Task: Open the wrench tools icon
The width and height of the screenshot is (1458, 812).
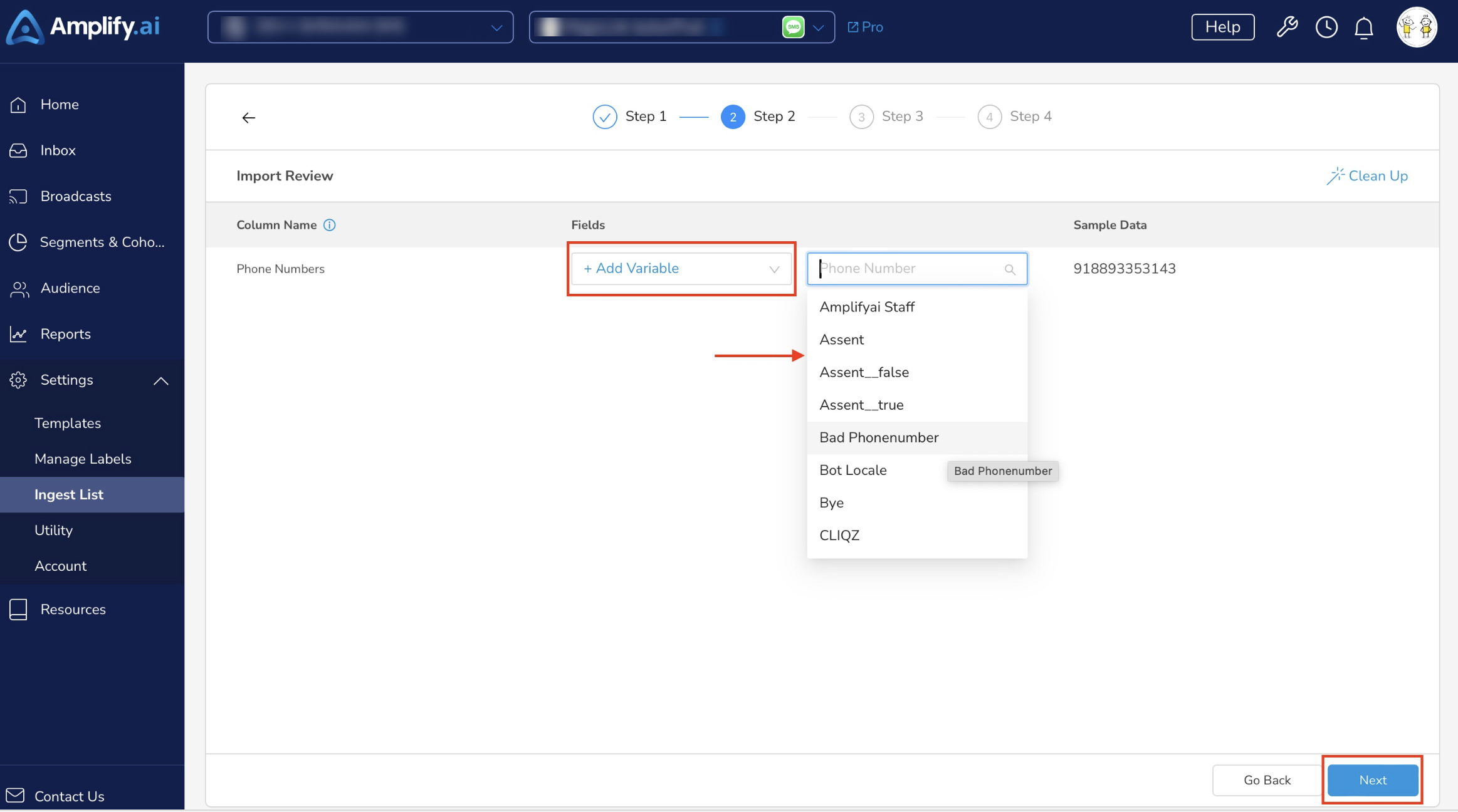Action: coord(1287,27)
